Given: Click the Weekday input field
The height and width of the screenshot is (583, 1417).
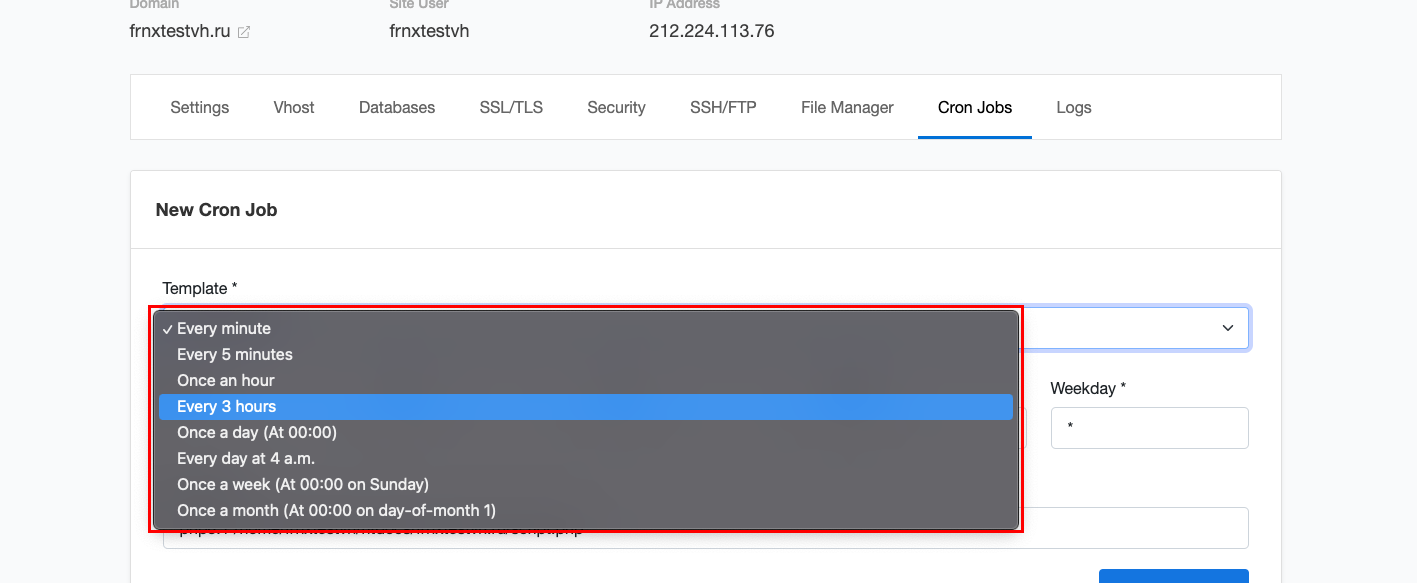Looking at the screenshot, I should [x=1149, y=427].
